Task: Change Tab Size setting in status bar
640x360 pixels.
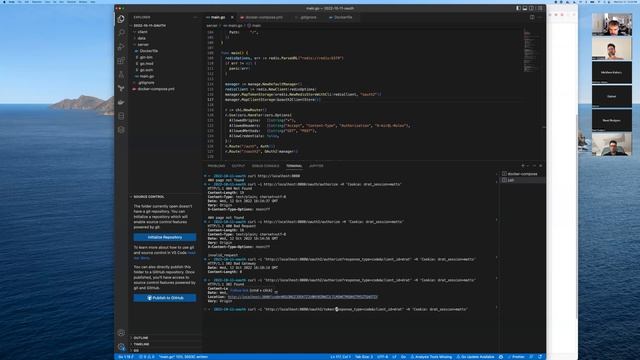Action: click(x=364, y=357)
